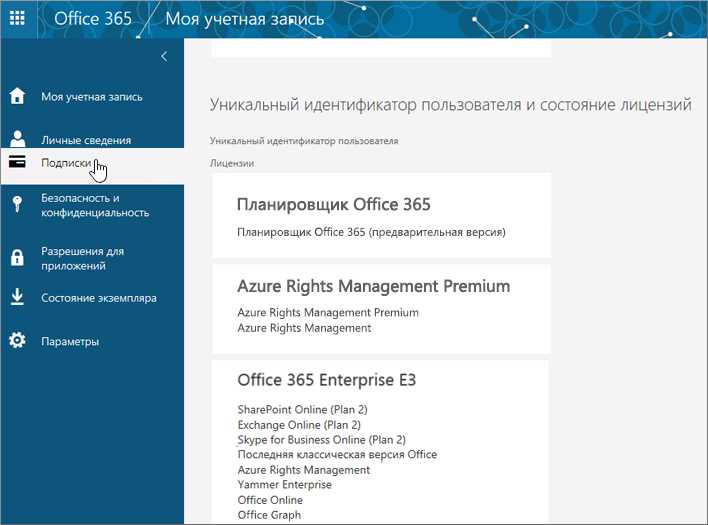Open Безопасность и конфиденциальность section
Image resolution: width=708 pixels, height=525 pixels.
[x=95, y=205]
